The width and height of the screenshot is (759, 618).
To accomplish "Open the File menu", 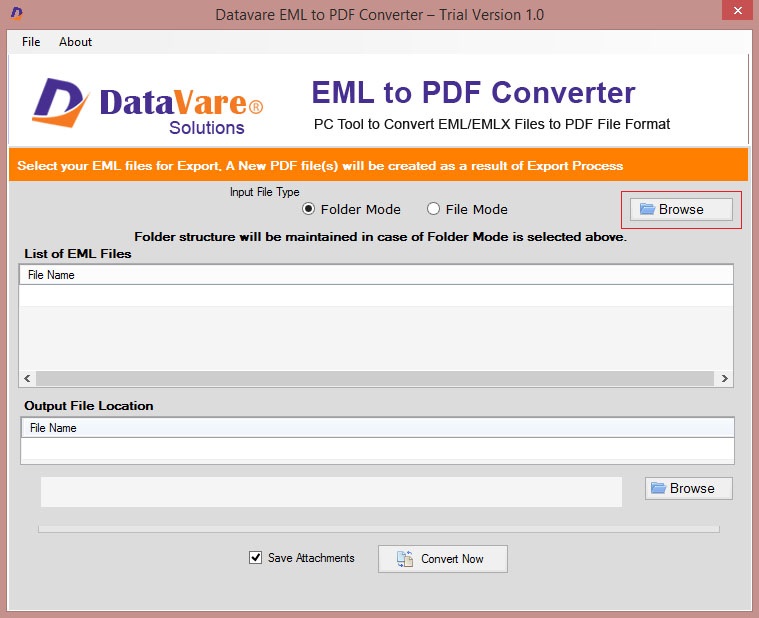I will (31, 42).
